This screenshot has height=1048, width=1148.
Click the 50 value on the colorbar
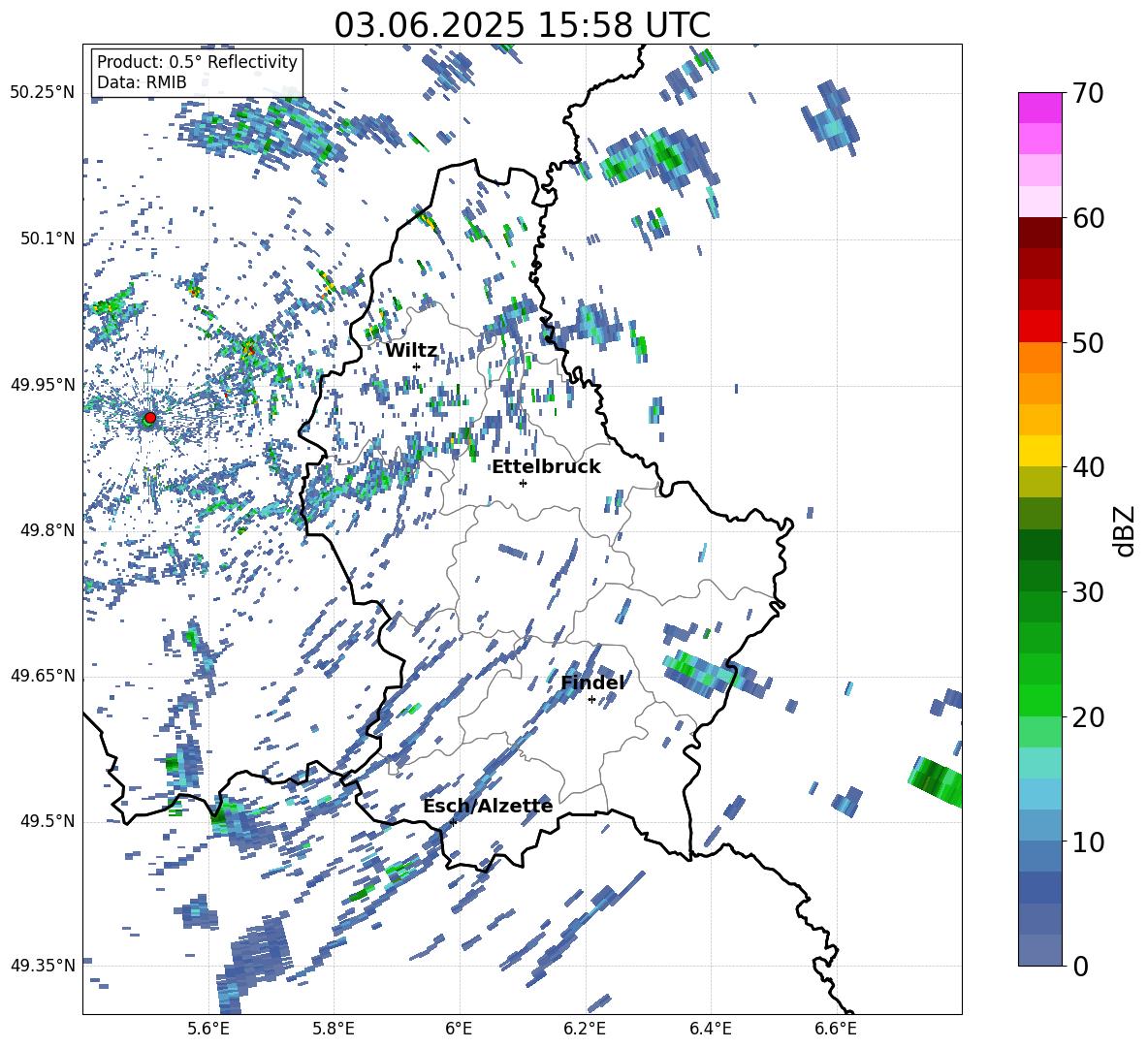pyautogui.click(x=1088, y=343)
